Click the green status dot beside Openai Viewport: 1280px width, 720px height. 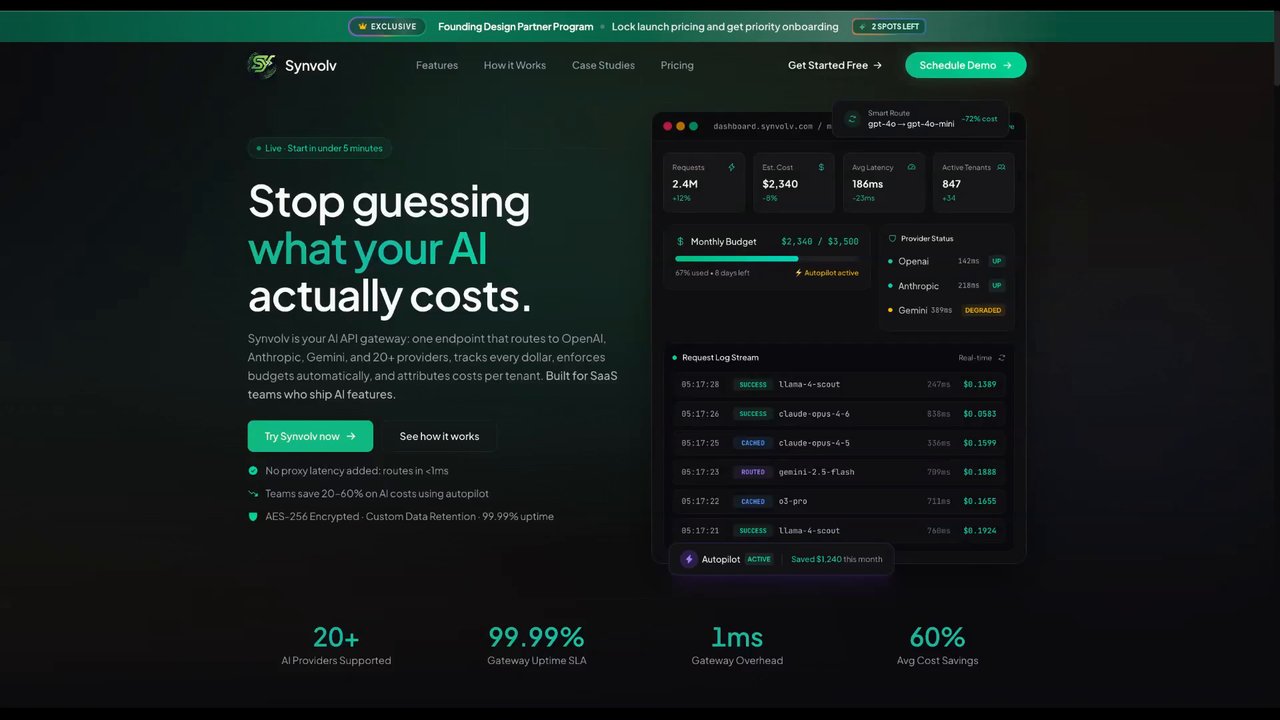point(890,262)
